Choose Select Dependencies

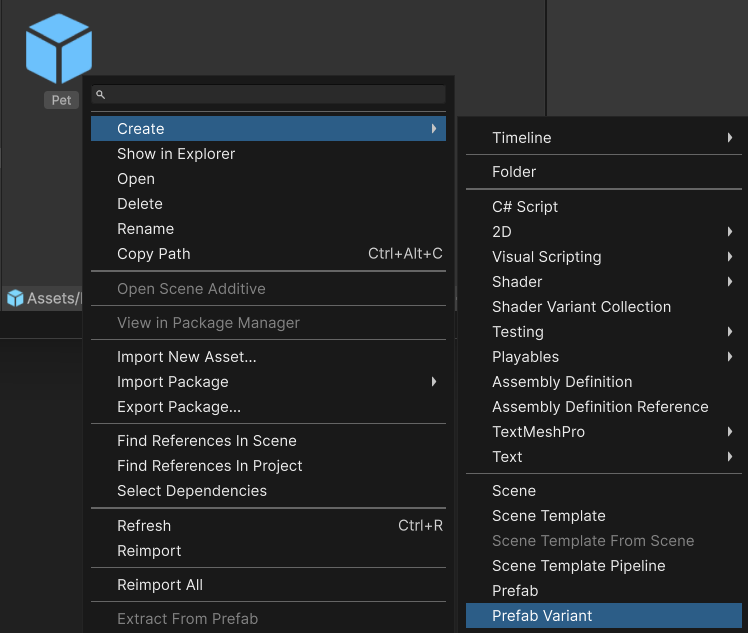pos(268,491)
